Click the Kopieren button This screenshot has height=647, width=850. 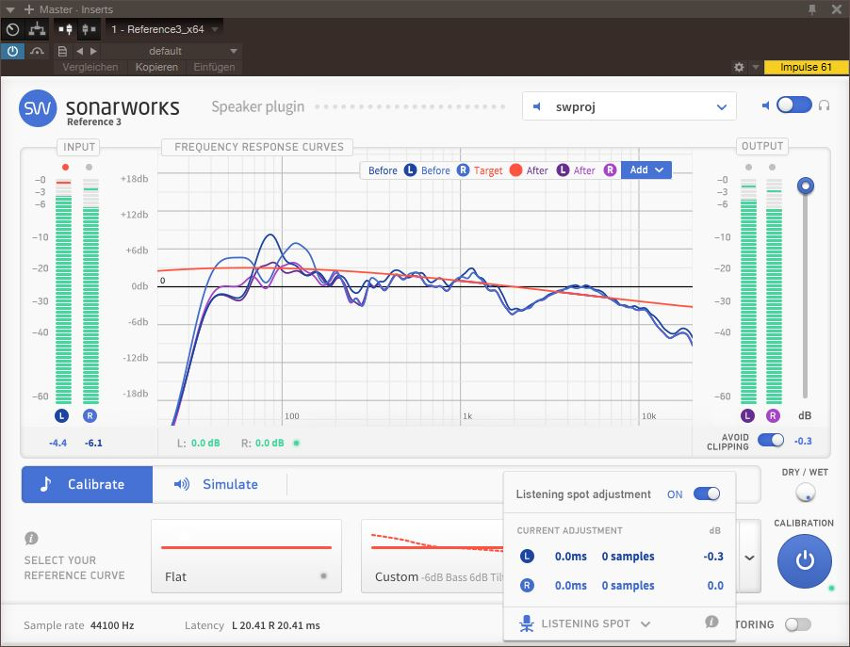[x=157, y=67]
